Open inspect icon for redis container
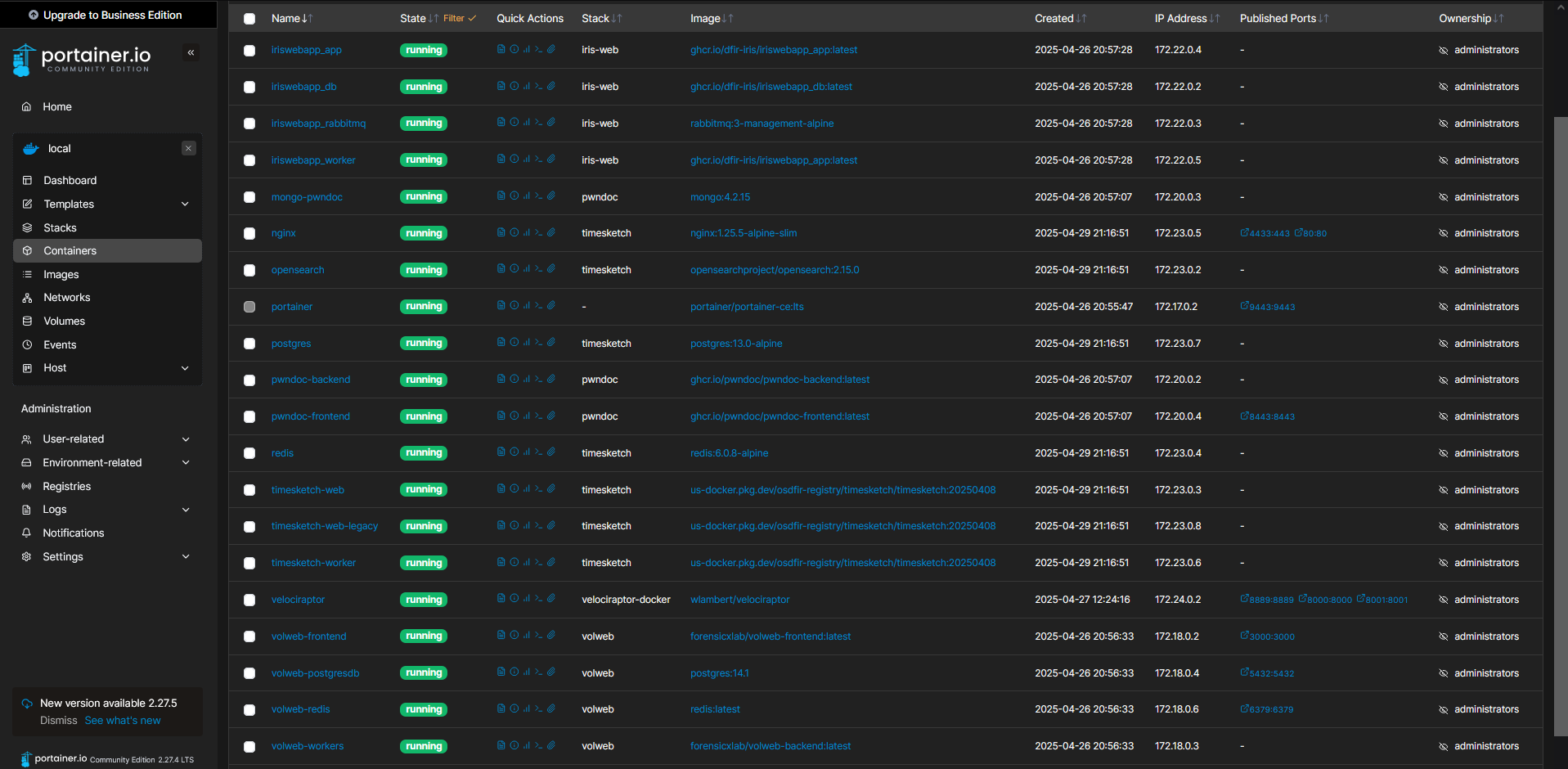The width and height of the screenshot is (1568, 769). coord(514,452)
